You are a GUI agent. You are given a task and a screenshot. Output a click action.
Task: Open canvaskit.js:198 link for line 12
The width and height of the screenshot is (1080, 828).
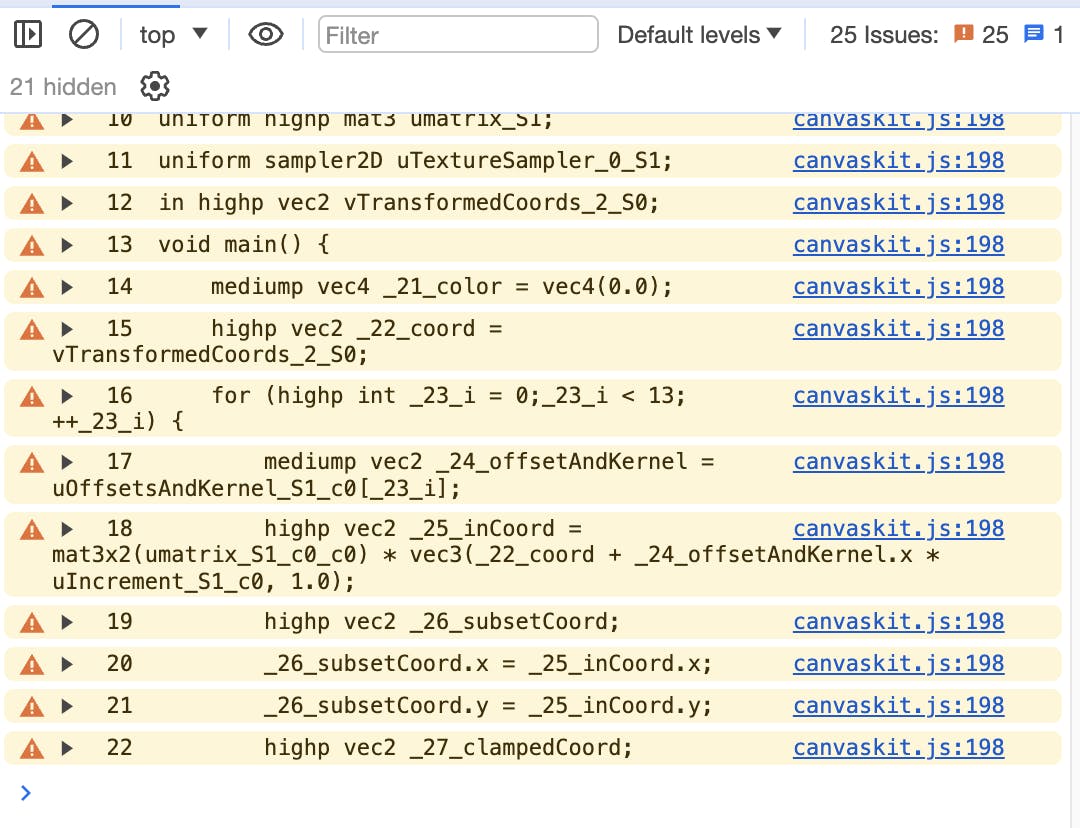point(898,203)
